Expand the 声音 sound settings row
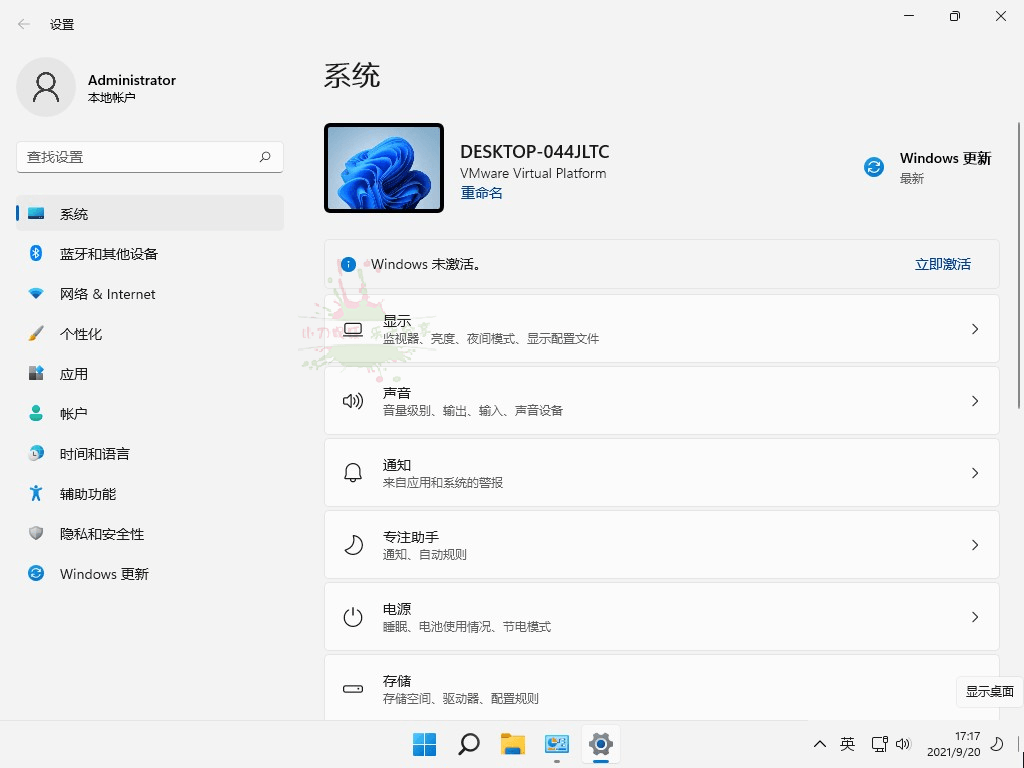The height and width of the screenshot is (768, 1024). tap(661, 400)
